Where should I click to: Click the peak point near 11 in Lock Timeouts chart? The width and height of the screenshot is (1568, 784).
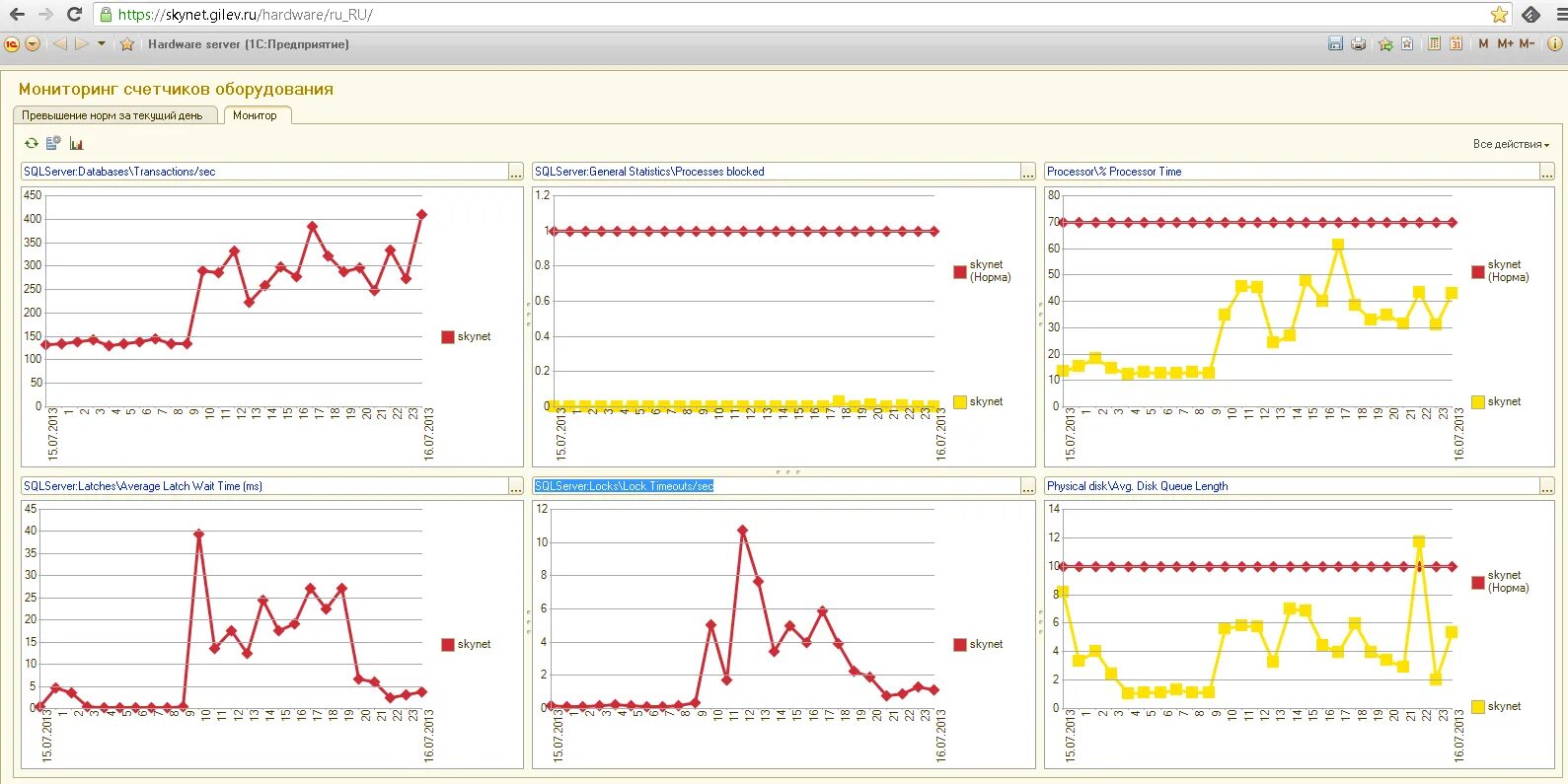tap(742, 531)
